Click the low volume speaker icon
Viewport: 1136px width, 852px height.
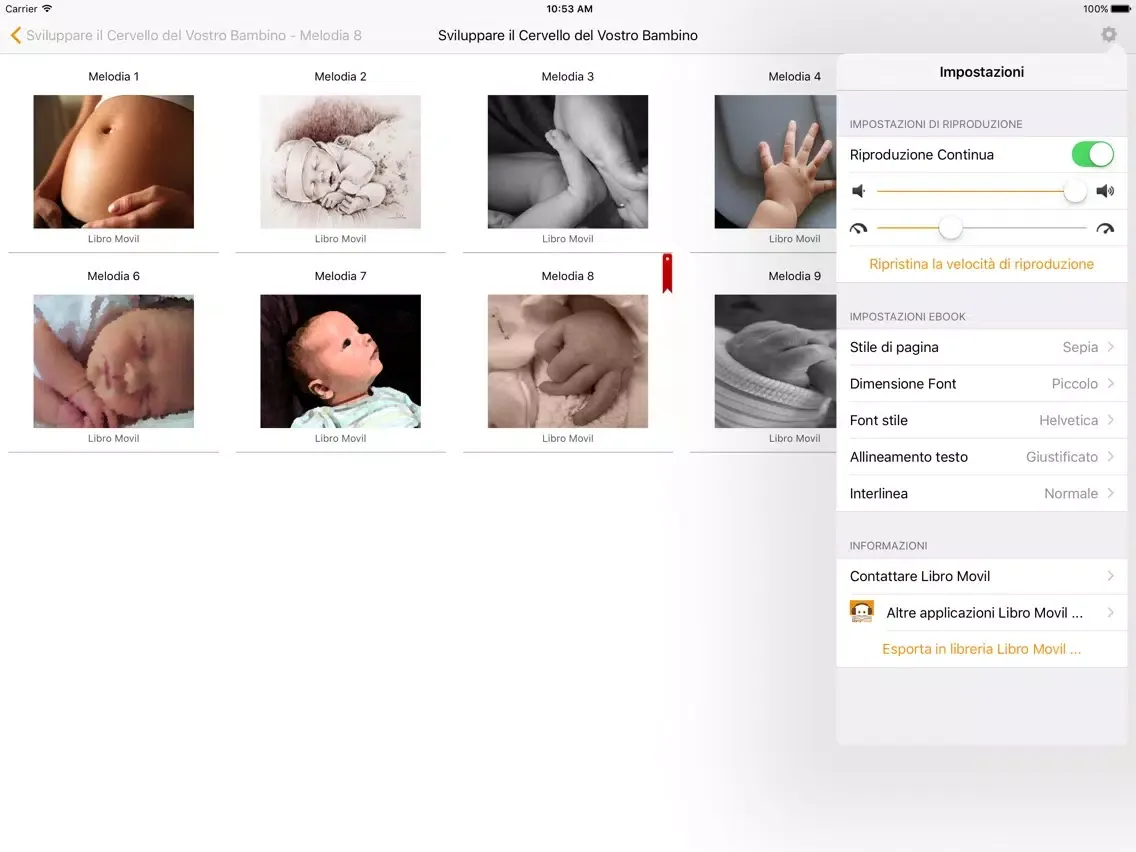pos(859,191)
